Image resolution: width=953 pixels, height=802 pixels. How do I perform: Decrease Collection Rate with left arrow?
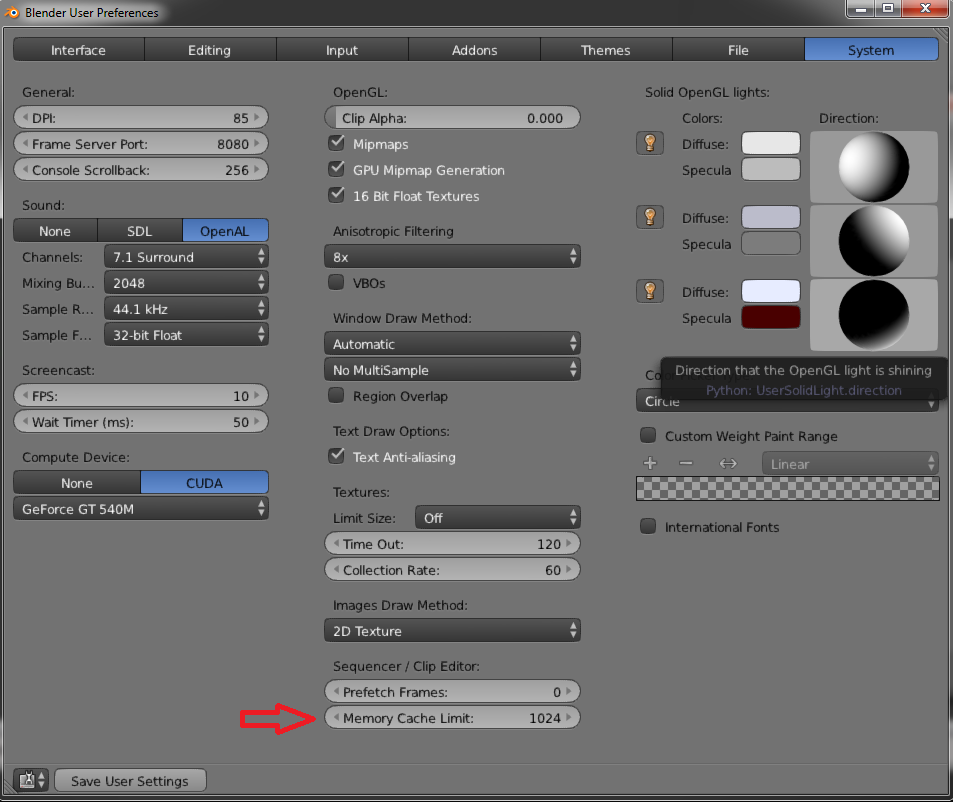[336, 569]
